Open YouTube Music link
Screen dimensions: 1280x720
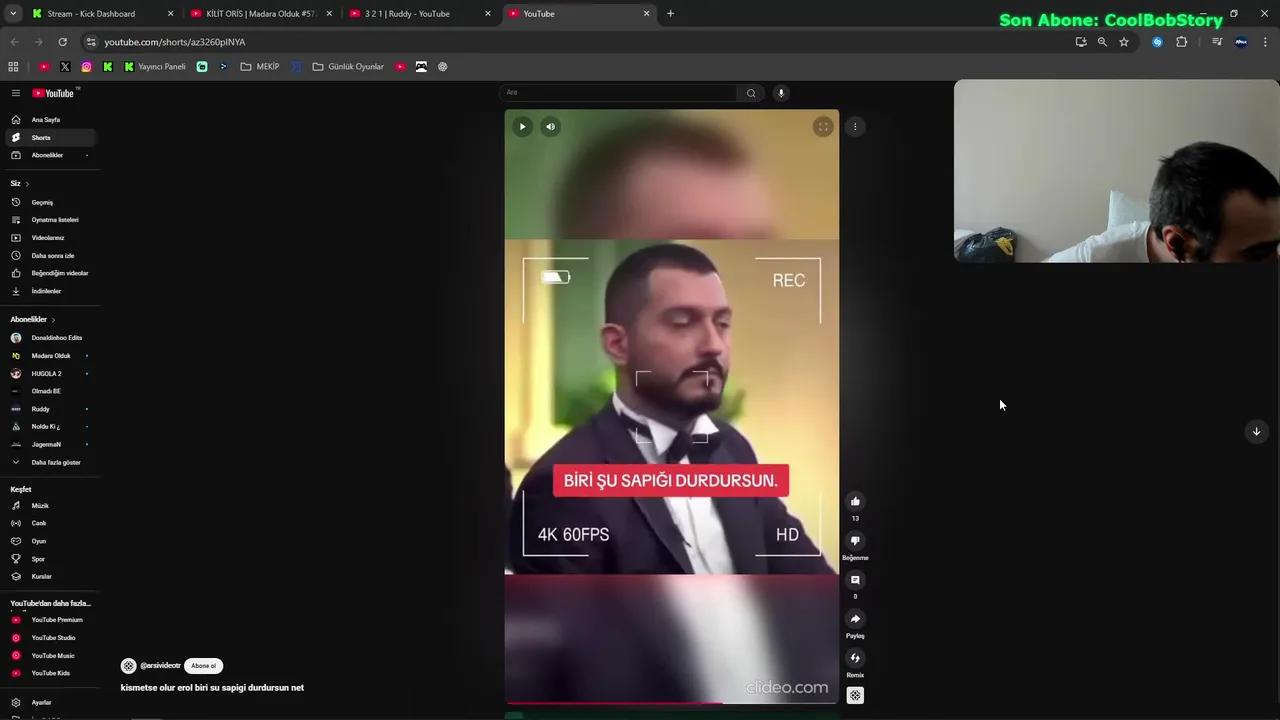tap(50, 656)
